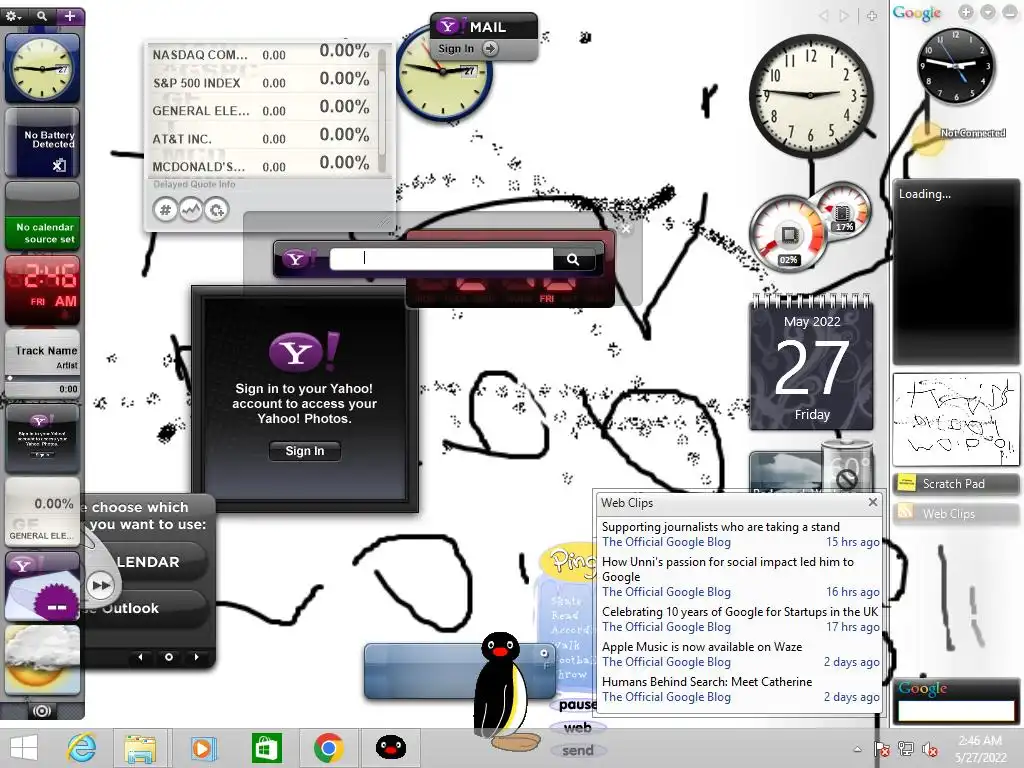Viewport: 1024px width, 768px height.
Task: Expand the Web Clips gadget header
Action: click(955, 514)
